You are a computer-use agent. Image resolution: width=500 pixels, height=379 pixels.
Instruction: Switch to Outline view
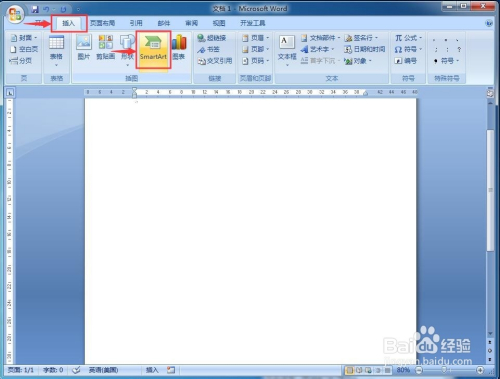point(378,370)
